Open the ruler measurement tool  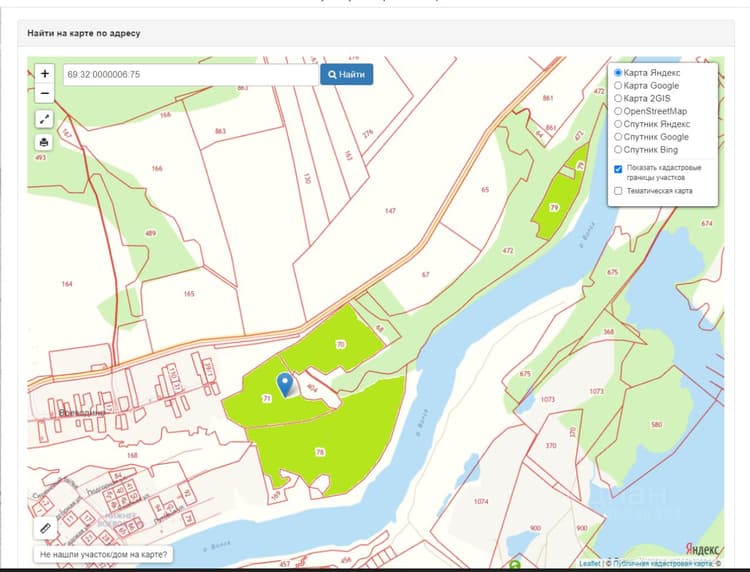[45, 528]
